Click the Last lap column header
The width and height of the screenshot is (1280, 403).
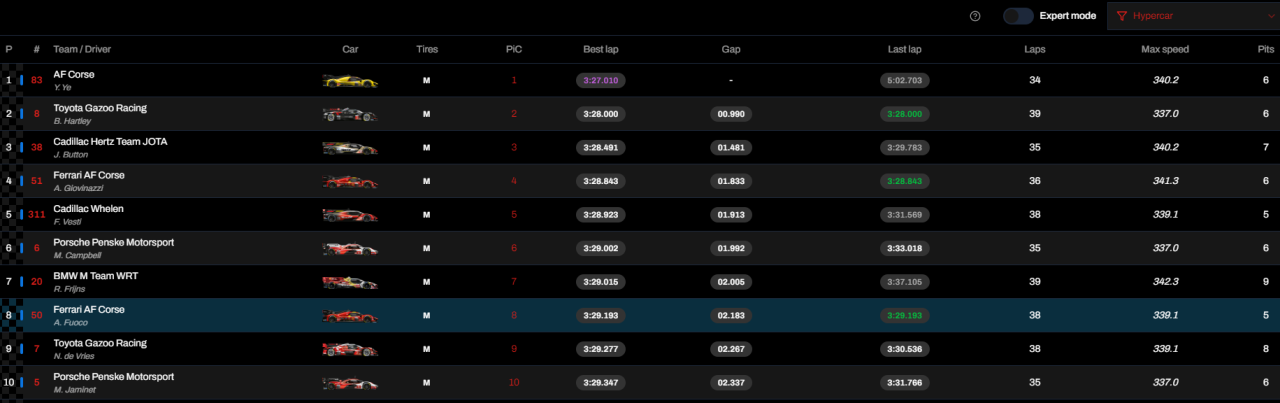pyautogui.click(x=904, y=49)
